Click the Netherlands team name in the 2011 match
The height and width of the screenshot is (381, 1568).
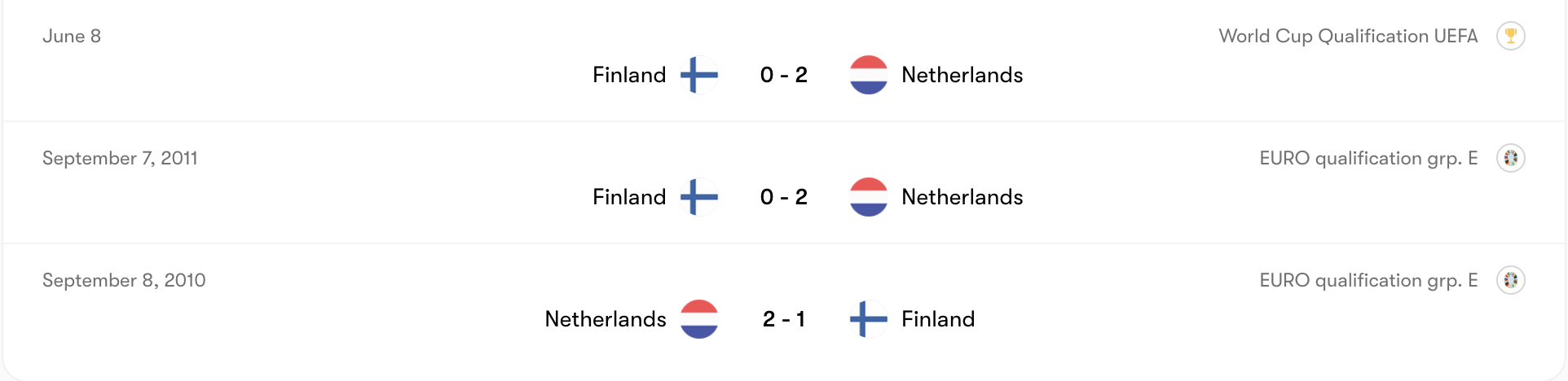click(x=962, y=197)
